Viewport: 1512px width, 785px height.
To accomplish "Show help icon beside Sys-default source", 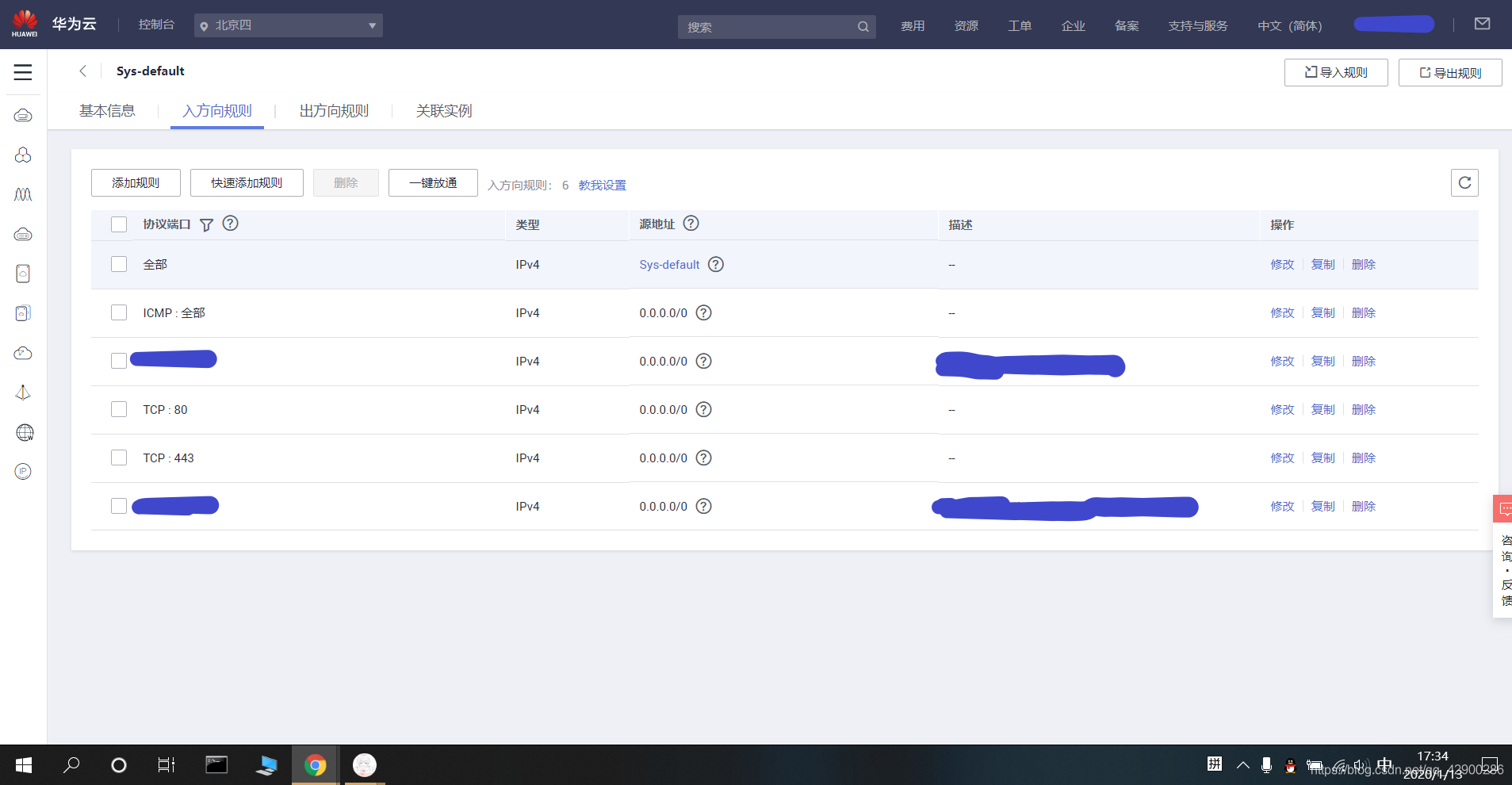I will coord(715,264).
